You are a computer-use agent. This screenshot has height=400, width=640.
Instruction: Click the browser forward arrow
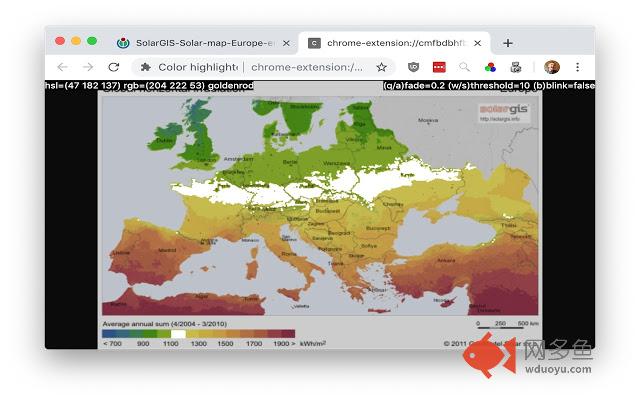tap(88, 67)
